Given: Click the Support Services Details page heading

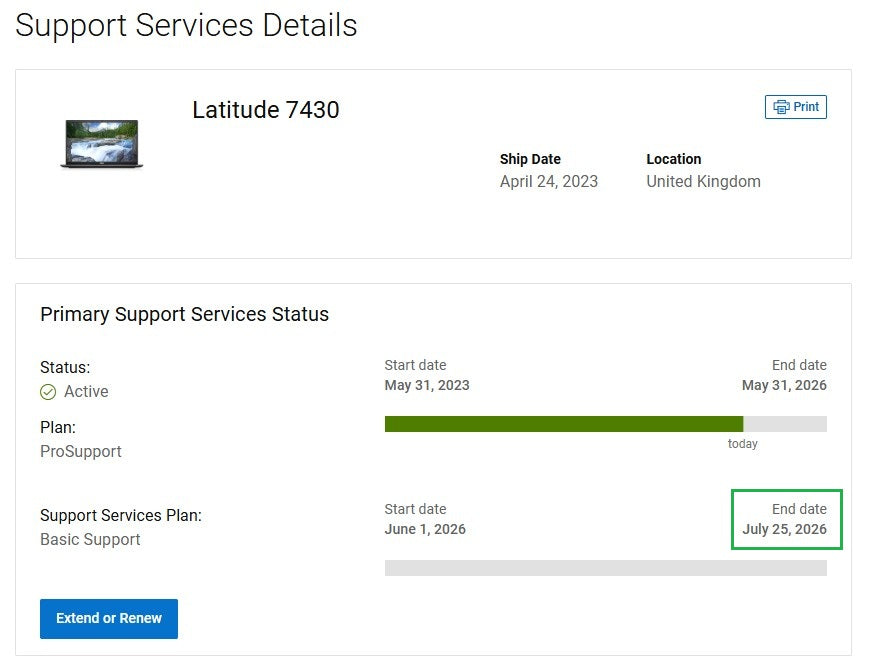Looking at the screenshot, I should point(186,25).
